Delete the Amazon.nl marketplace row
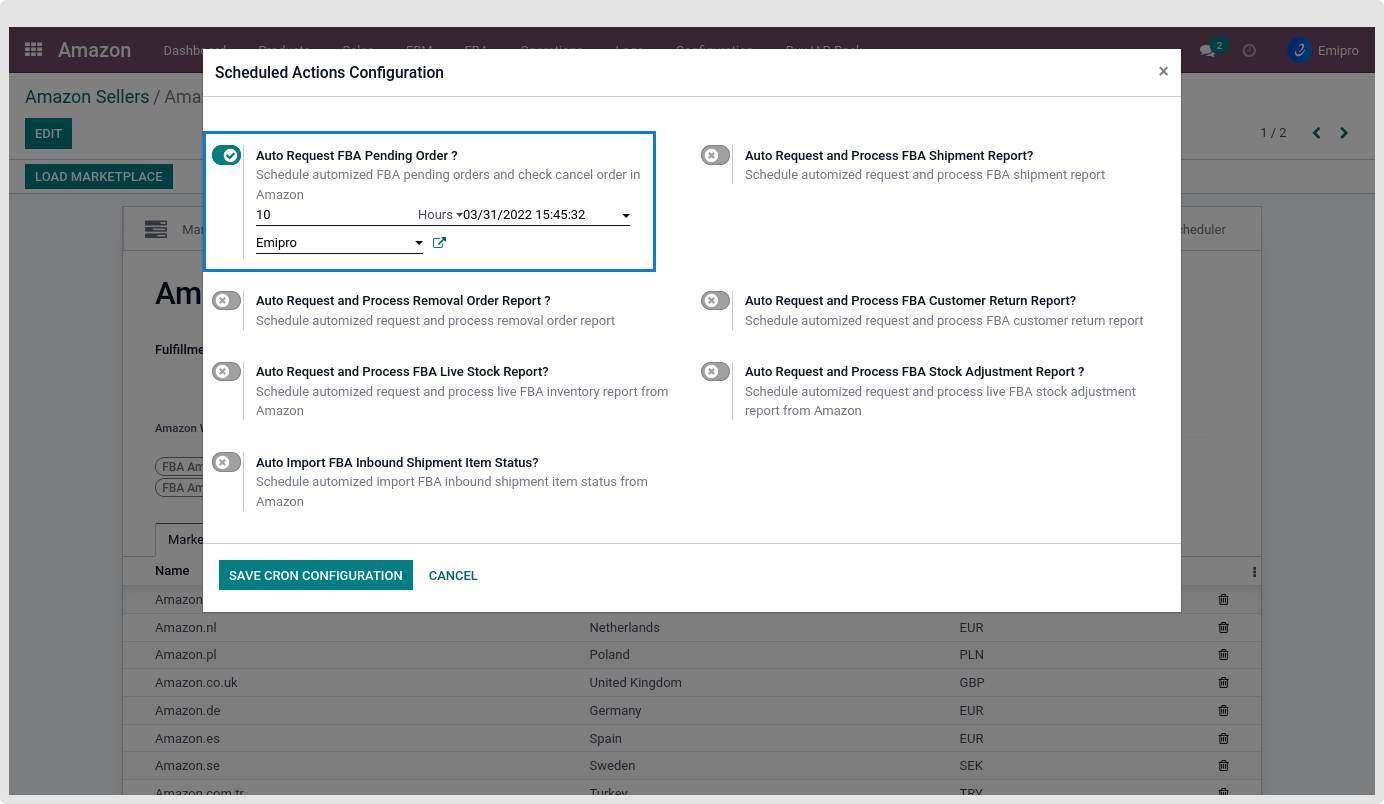 point(1223,628)
